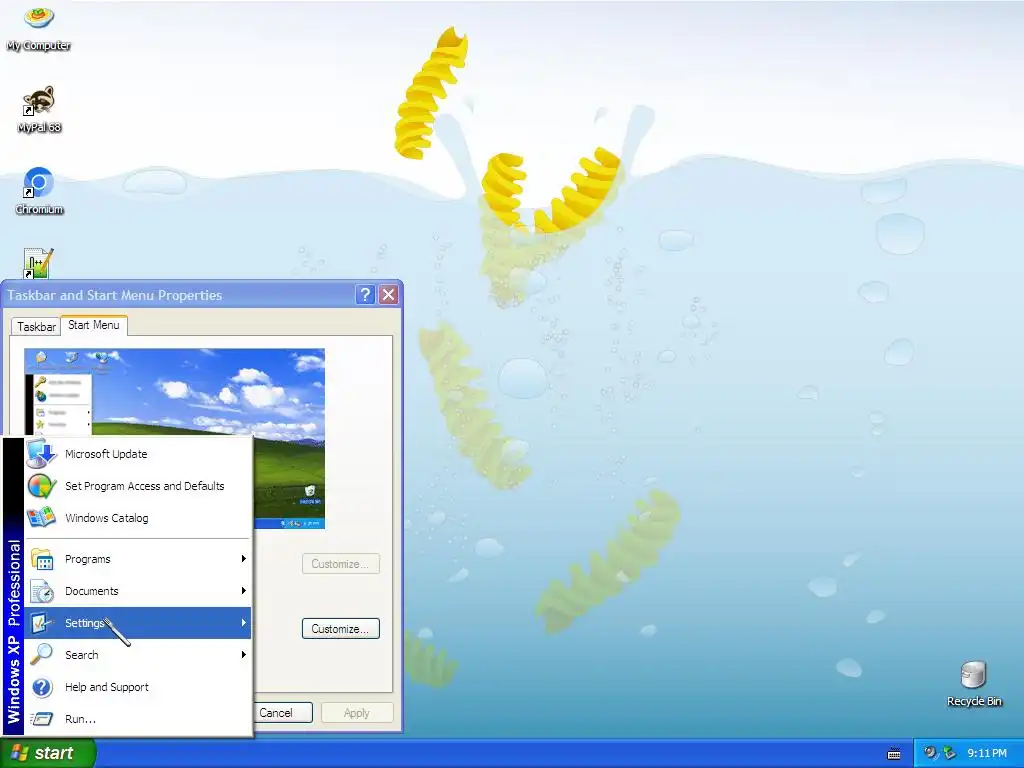Choose Microsoft Update from the Start menu

pos(138,454)
